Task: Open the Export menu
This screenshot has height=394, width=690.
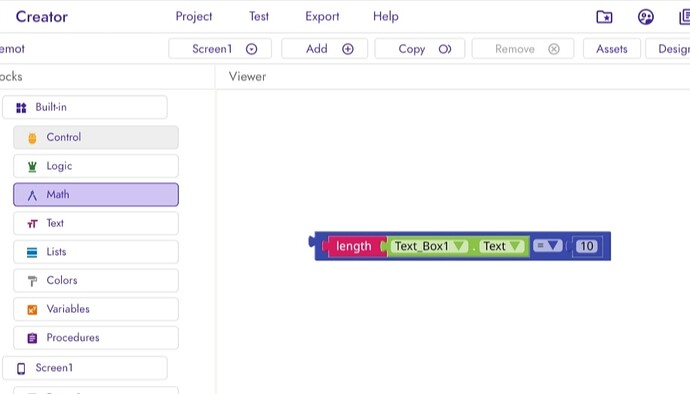Action: coord(322,16)
